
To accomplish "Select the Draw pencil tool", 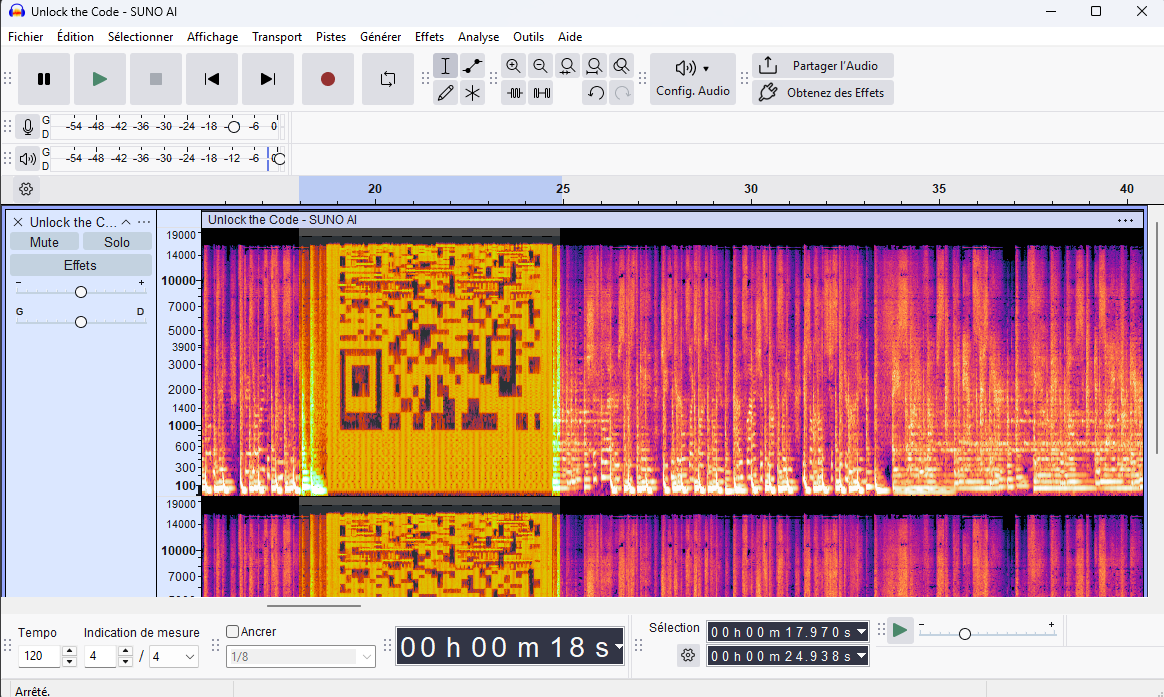I will pos(446,93).
